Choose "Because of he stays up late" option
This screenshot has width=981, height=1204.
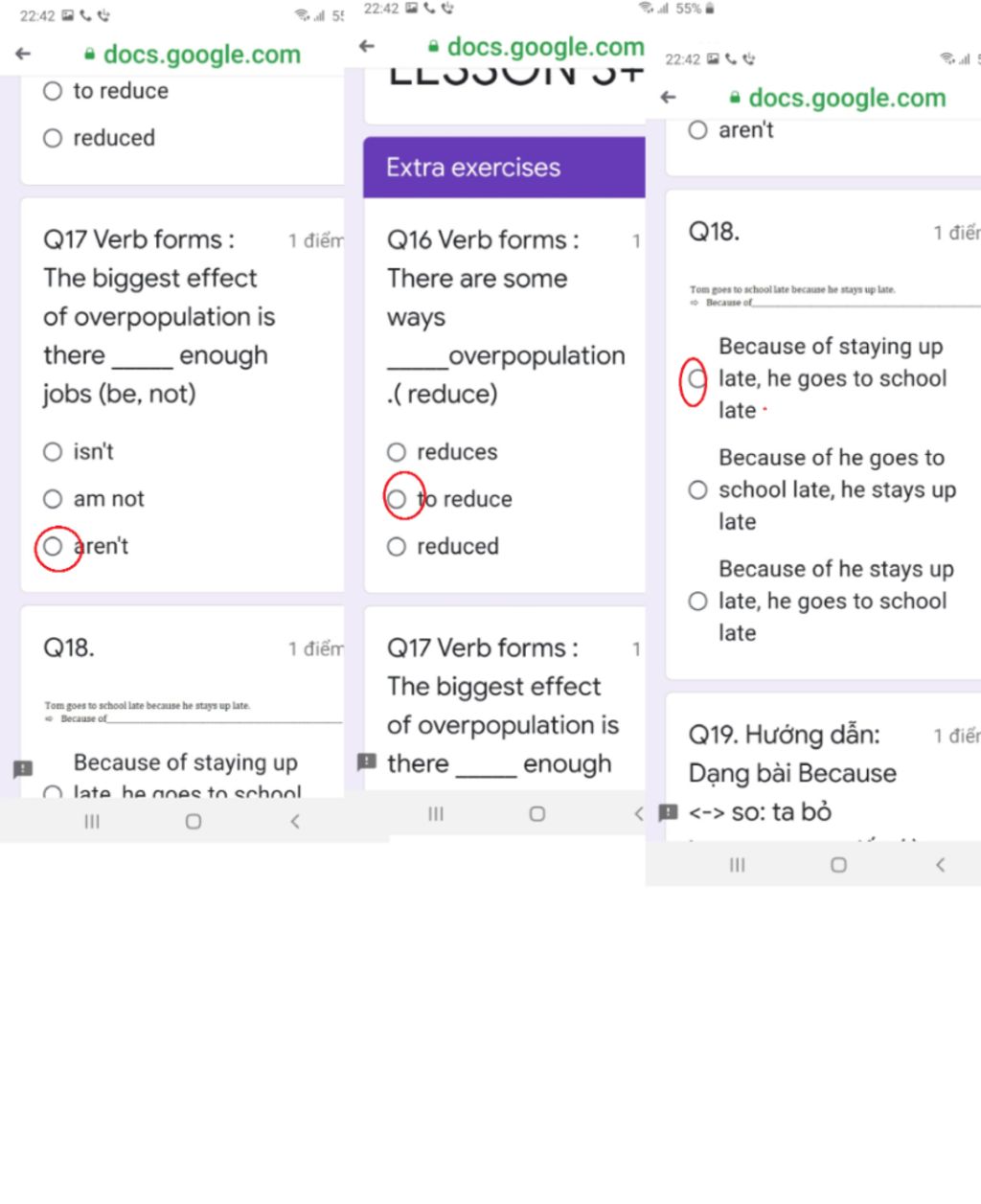point(698,601)
